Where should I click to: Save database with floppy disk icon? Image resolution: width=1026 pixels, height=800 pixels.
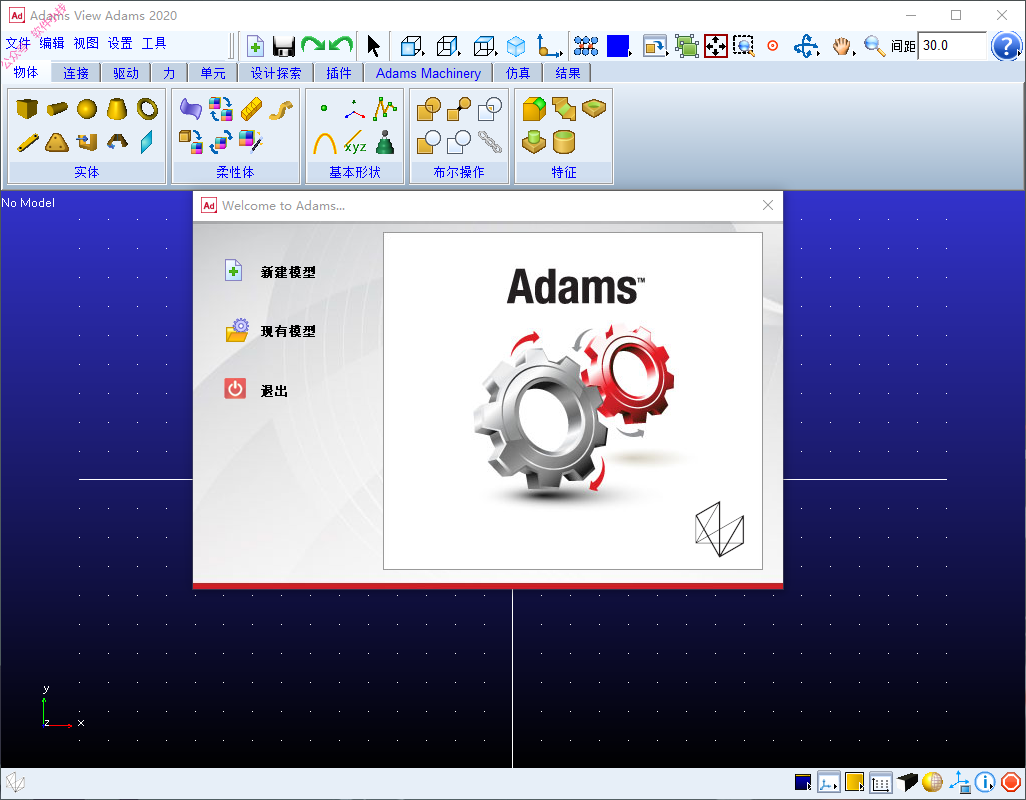pos(283,46)
